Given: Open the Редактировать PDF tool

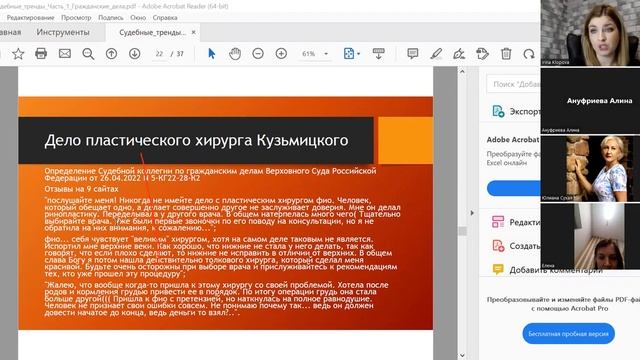Looking at the screenshot, I should (x=516, y=222).
